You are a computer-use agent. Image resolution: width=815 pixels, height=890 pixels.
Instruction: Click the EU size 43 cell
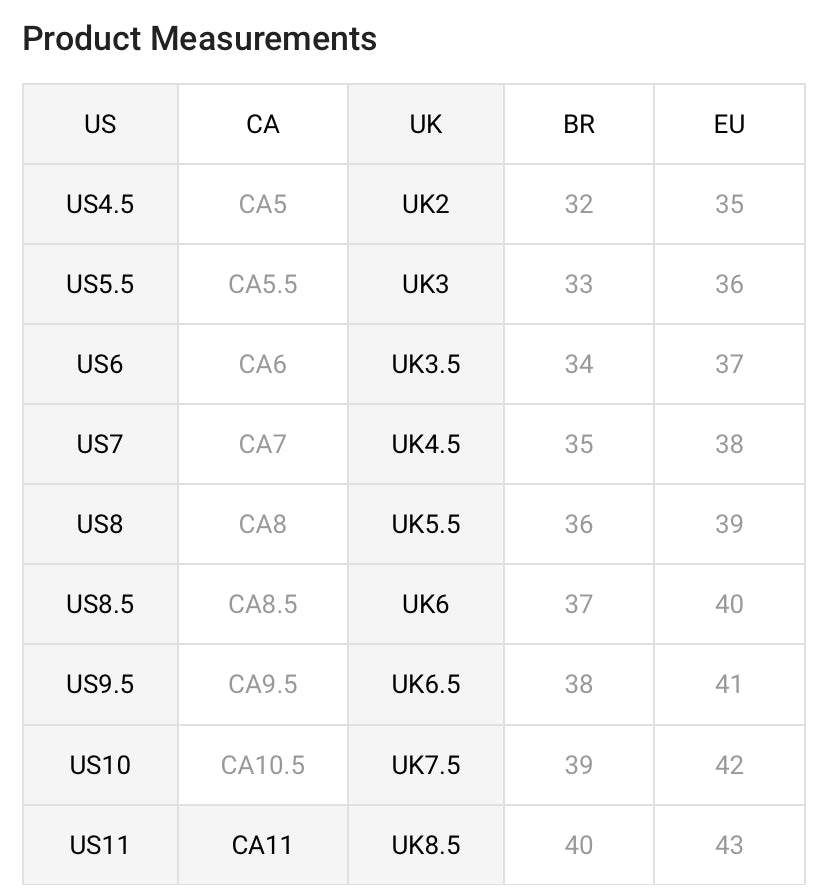[x=729, y=845]
